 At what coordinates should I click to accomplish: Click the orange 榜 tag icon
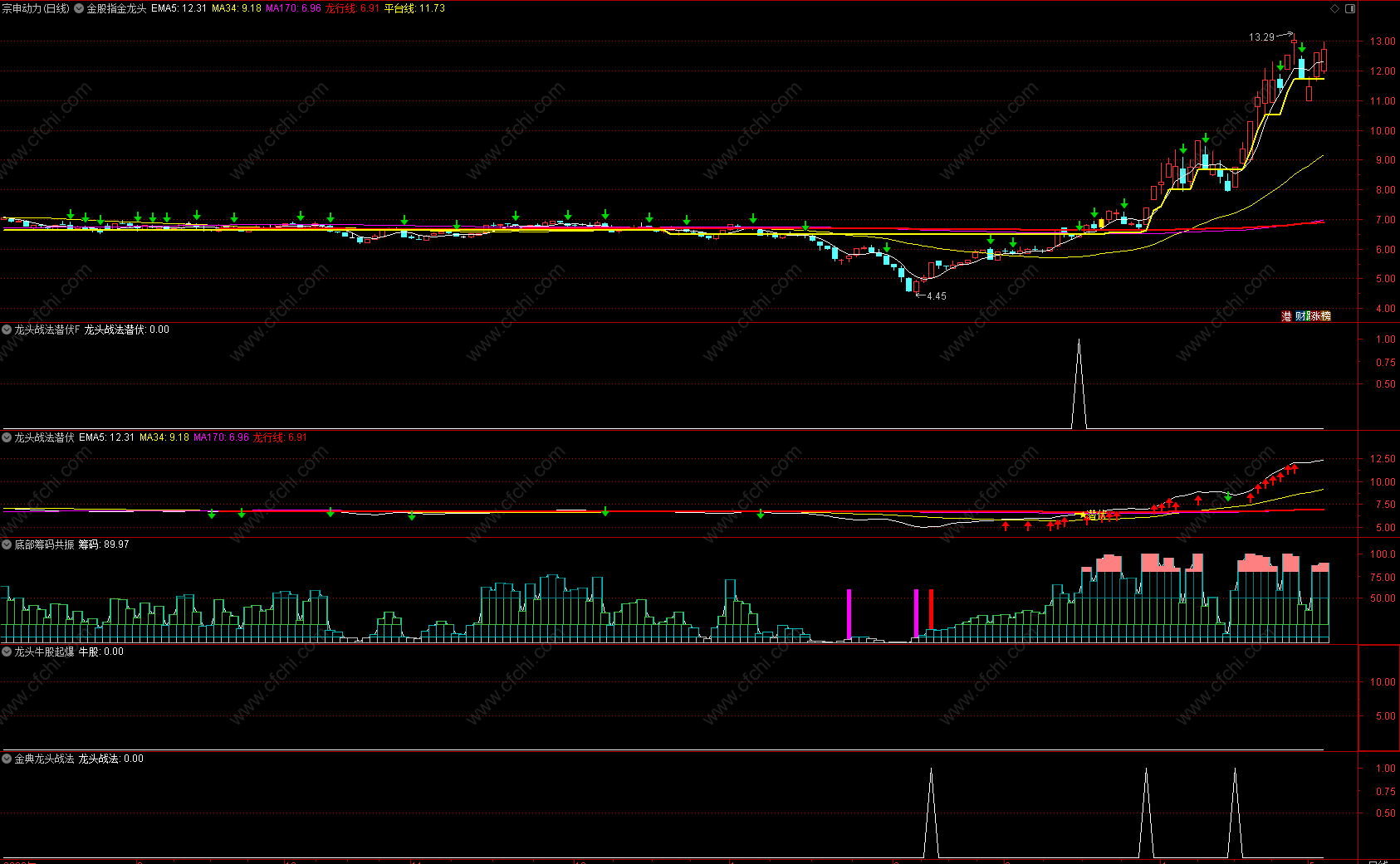[1326, 316]
